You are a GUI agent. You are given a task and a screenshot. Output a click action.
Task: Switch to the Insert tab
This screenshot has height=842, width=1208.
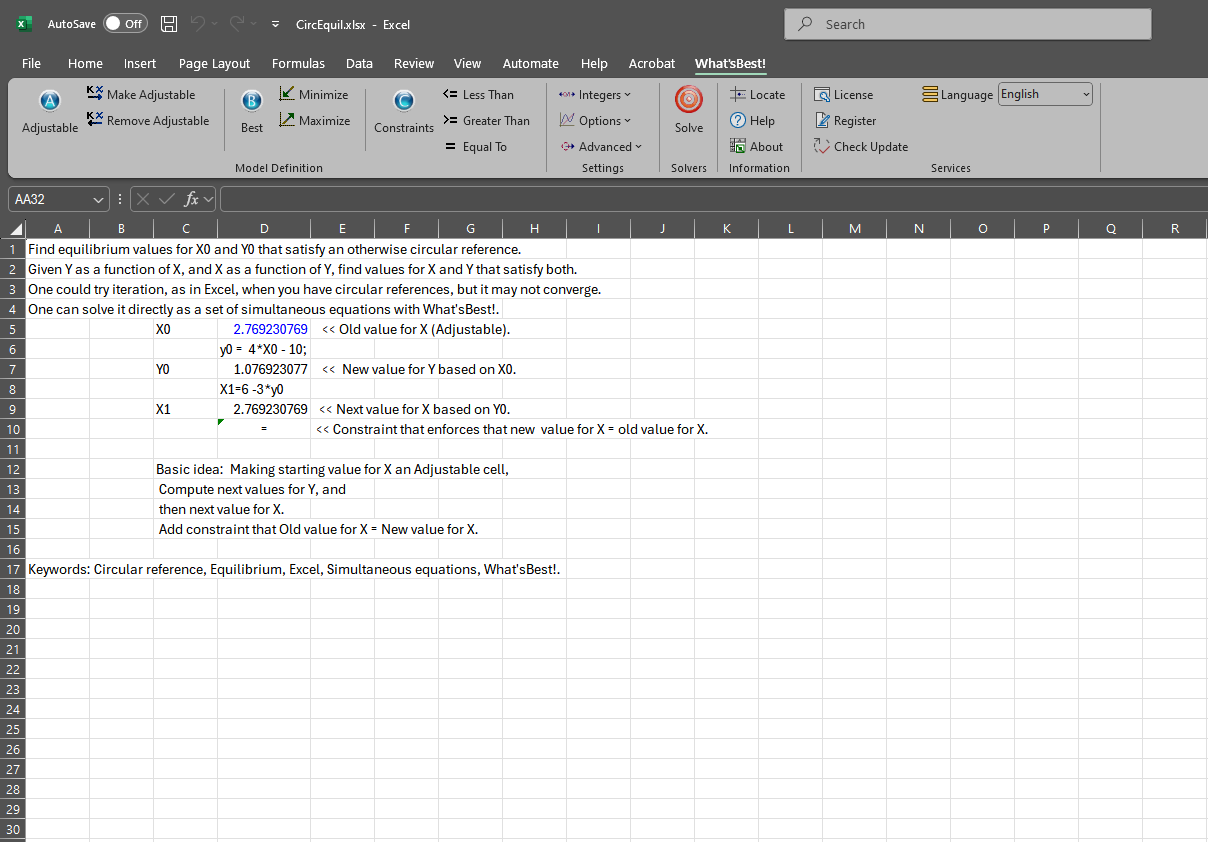point(140,63)
